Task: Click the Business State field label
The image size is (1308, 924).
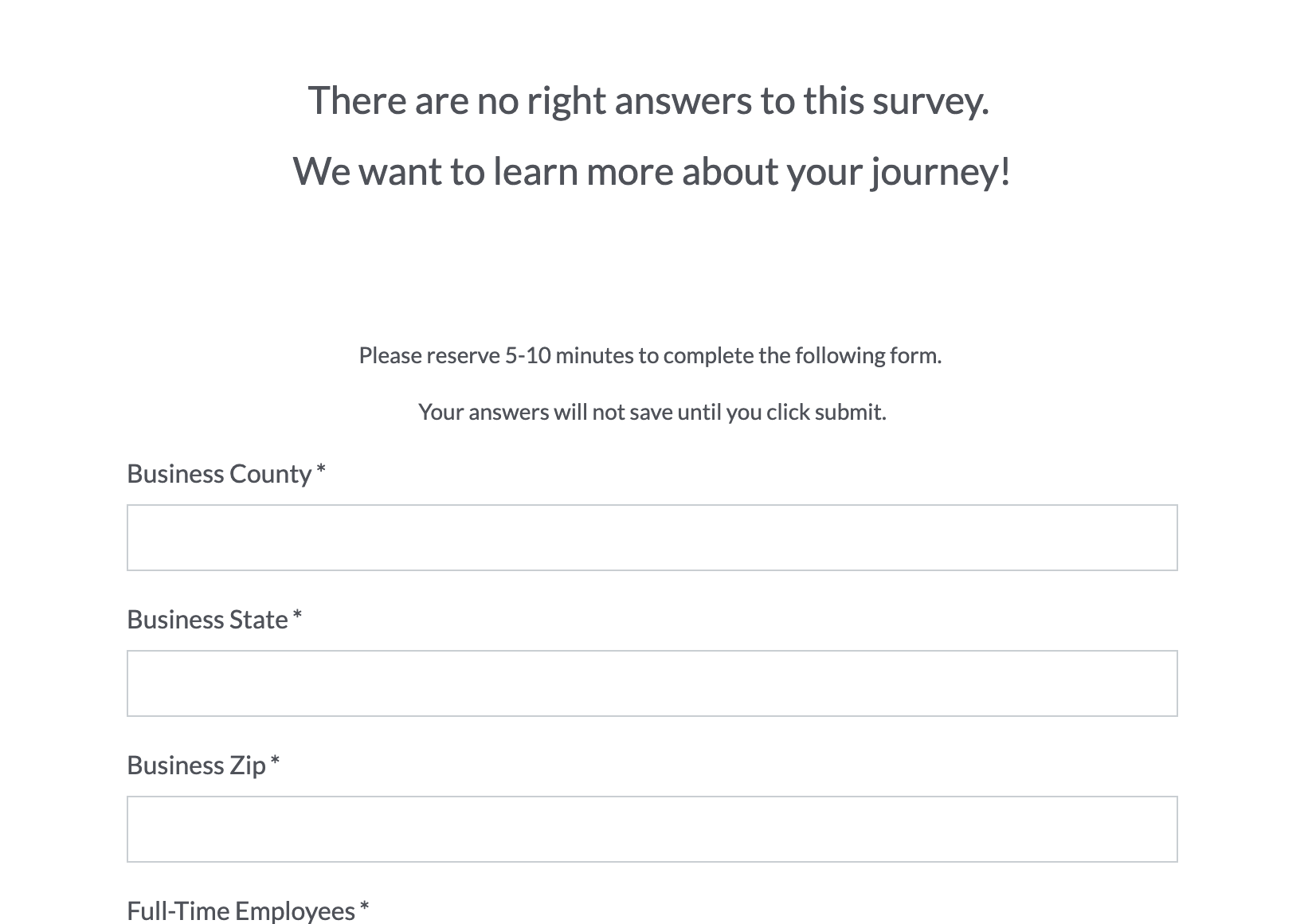Action: tap(207, 620)
